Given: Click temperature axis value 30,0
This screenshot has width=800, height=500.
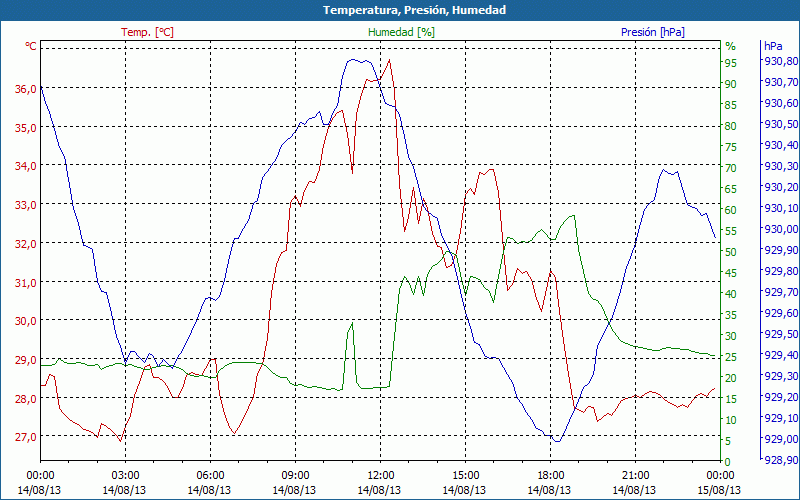Looking at the screenshot, I should 25,321.
